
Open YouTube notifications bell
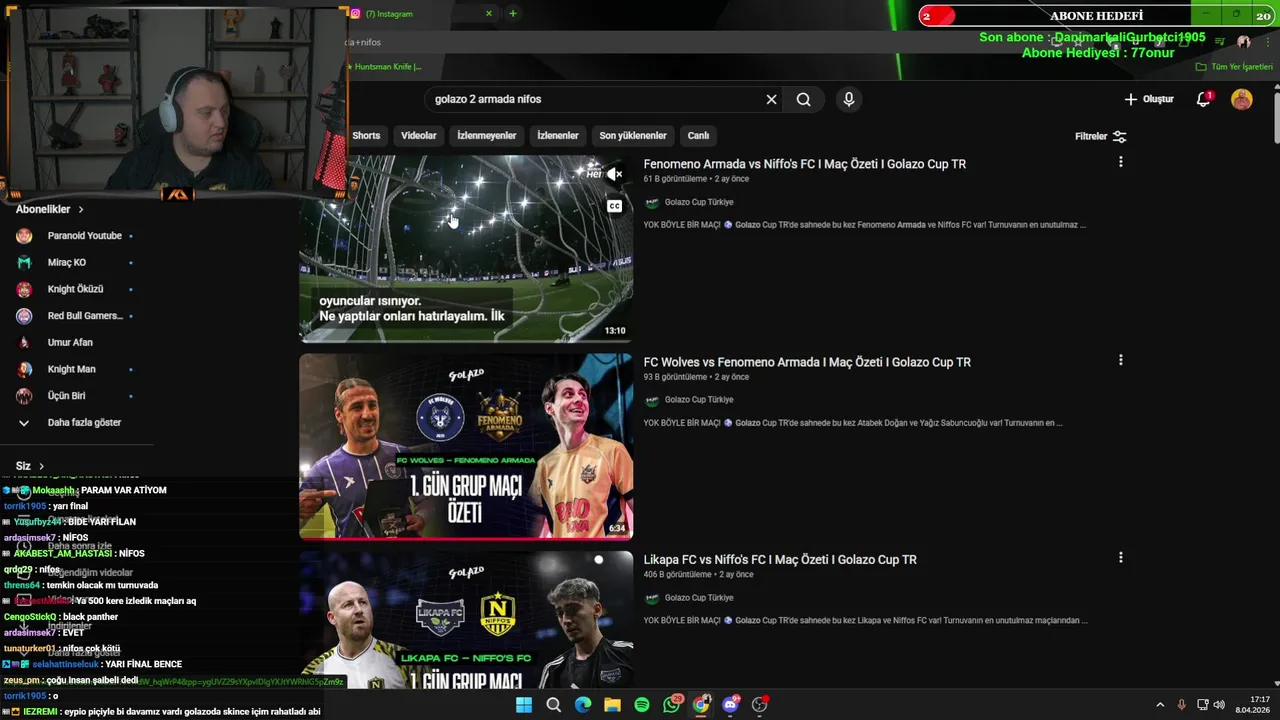(1204, 99)
